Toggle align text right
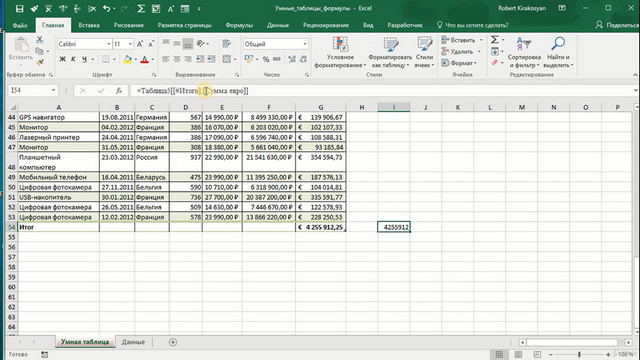This screenshot has width=640, height=360. point(188,59)
